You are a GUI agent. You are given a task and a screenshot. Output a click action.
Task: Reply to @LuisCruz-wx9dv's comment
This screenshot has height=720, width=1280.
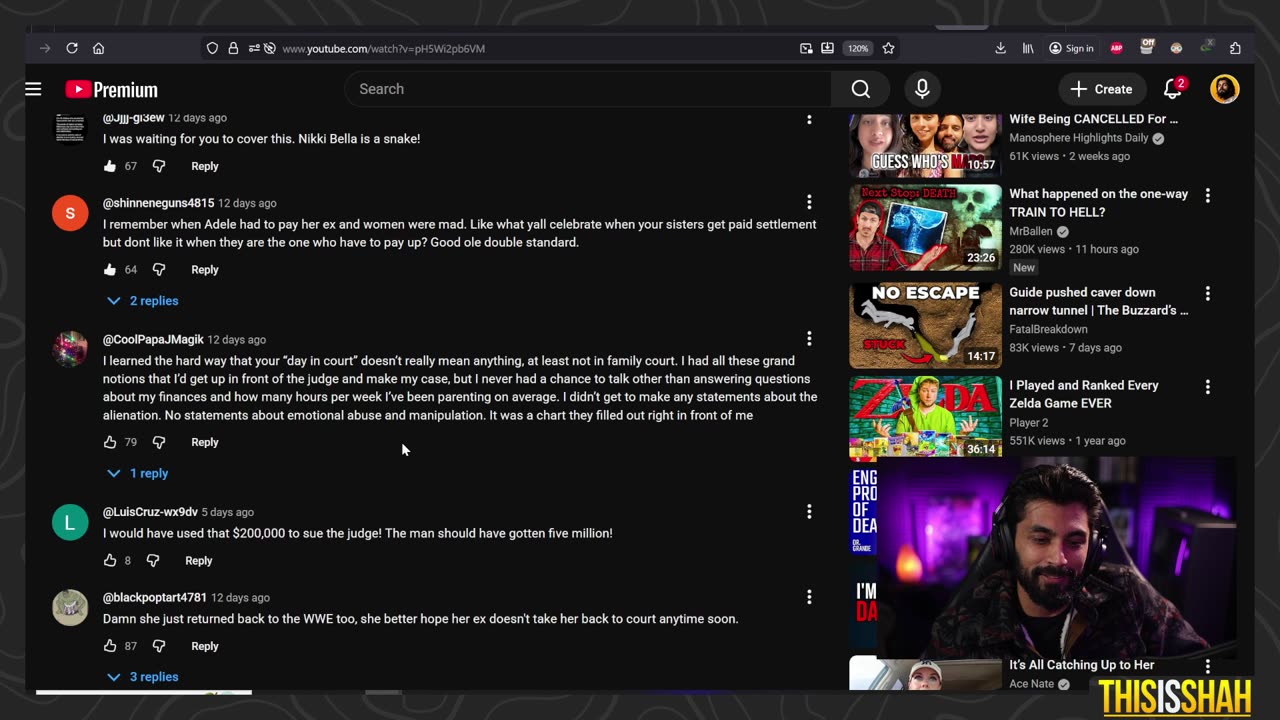199,560
